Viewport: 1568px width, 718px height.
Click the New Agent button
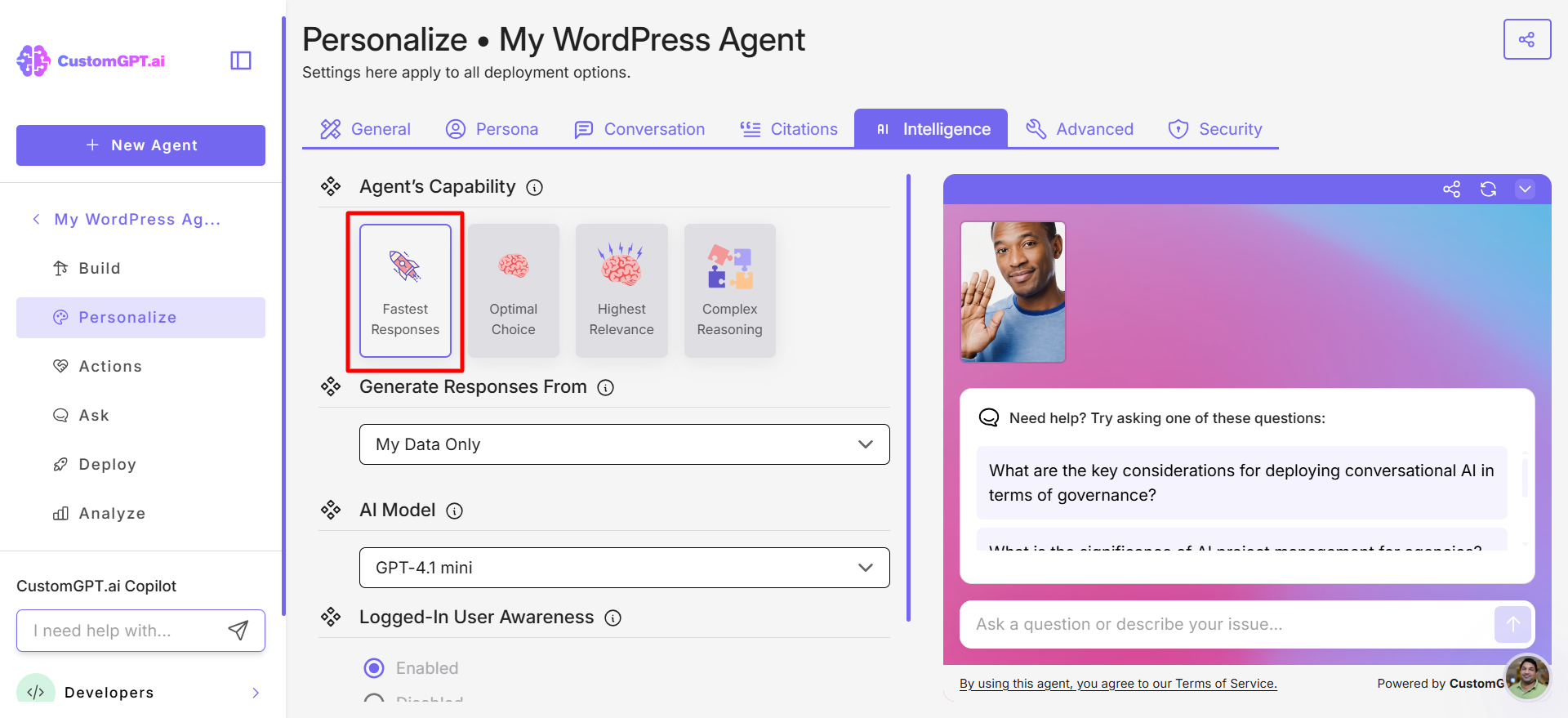[140, 145]
